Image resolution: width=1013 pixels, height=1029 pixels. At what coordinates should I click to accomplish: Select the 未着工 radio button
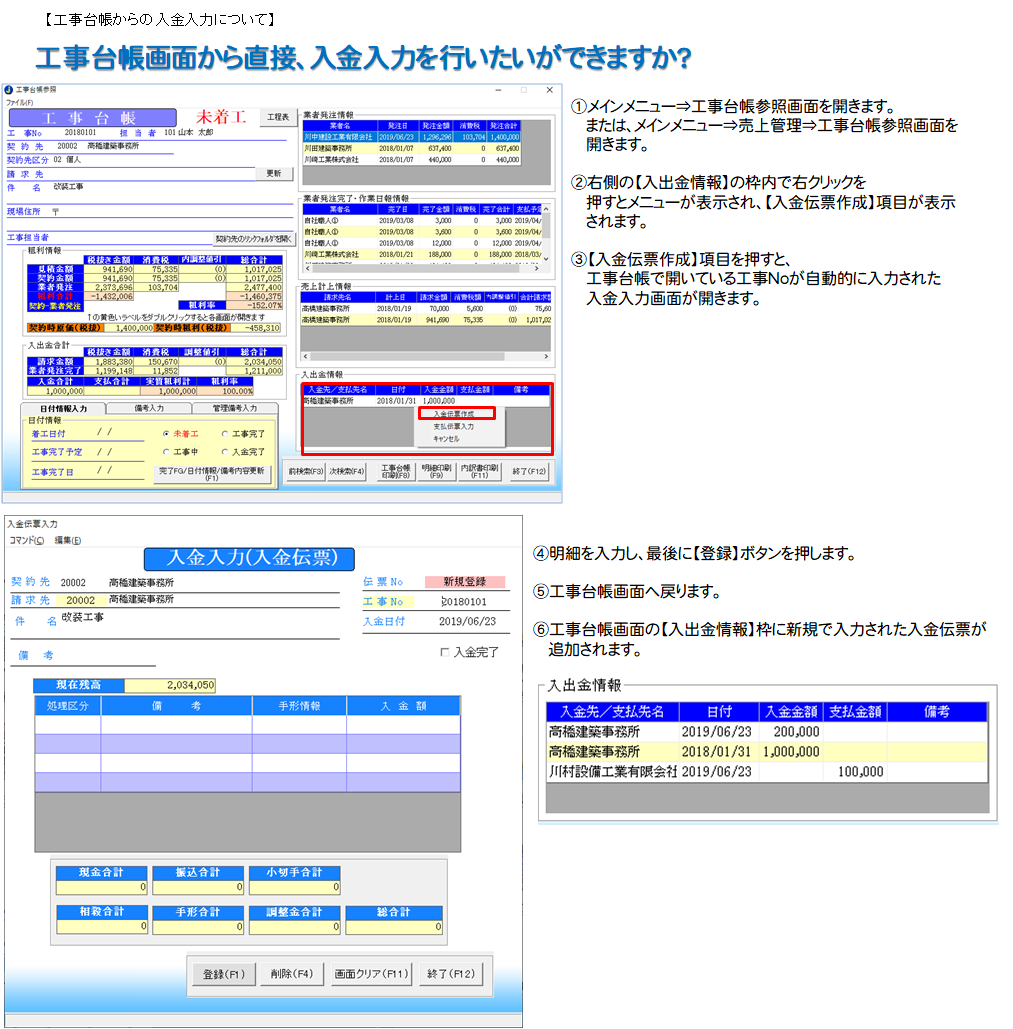tap(166, 434)
